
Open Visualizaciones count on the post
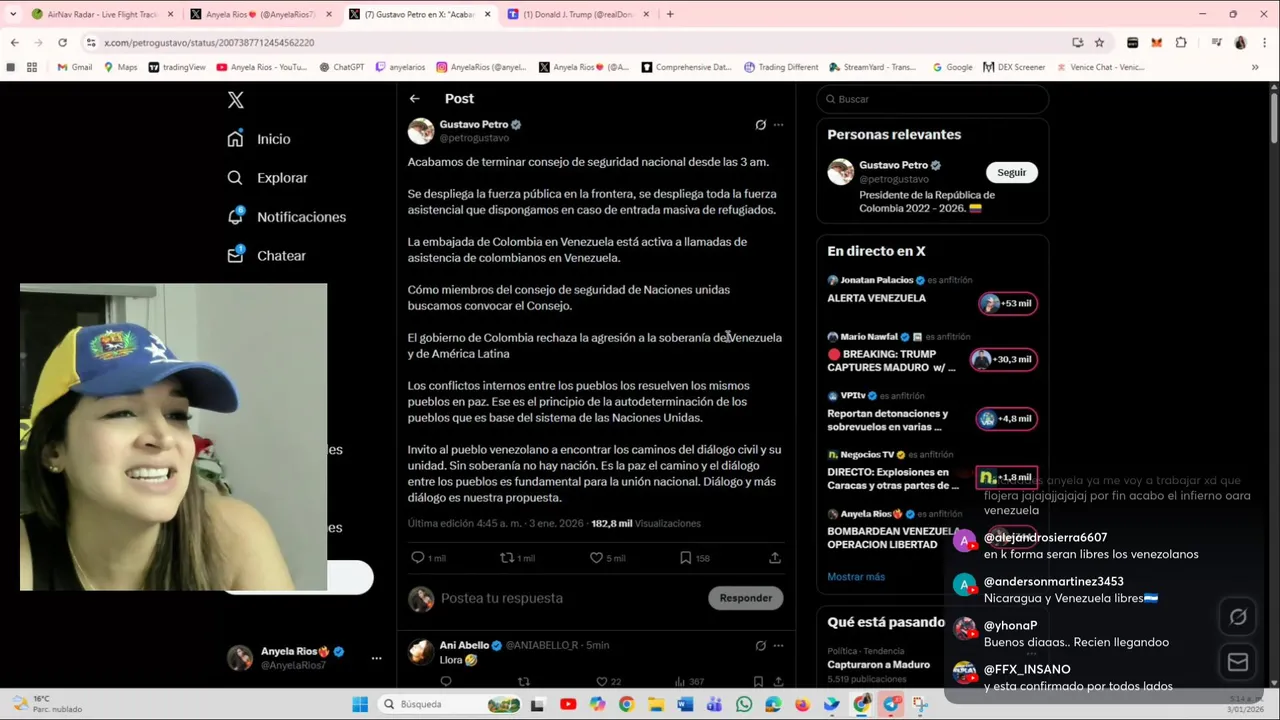[646, 523]
